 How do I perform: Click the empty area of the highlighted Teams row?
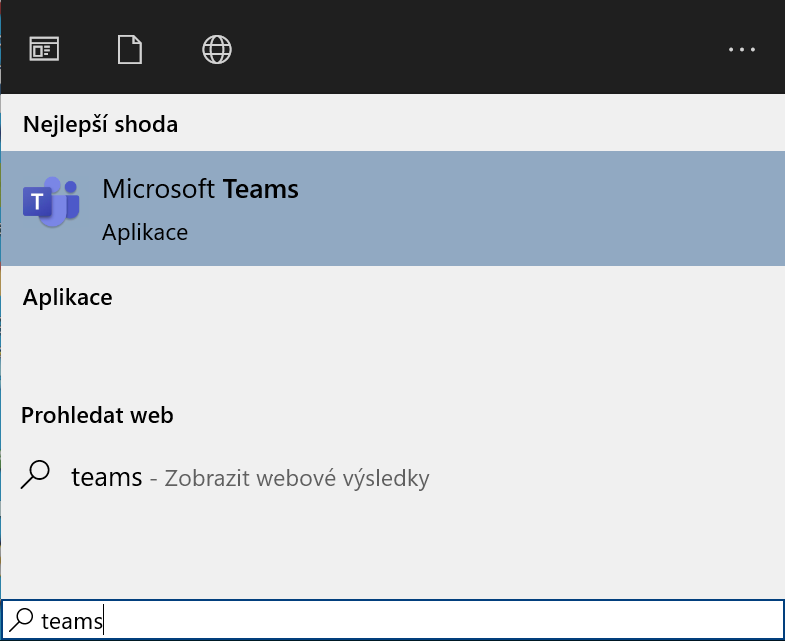[541, 208]
